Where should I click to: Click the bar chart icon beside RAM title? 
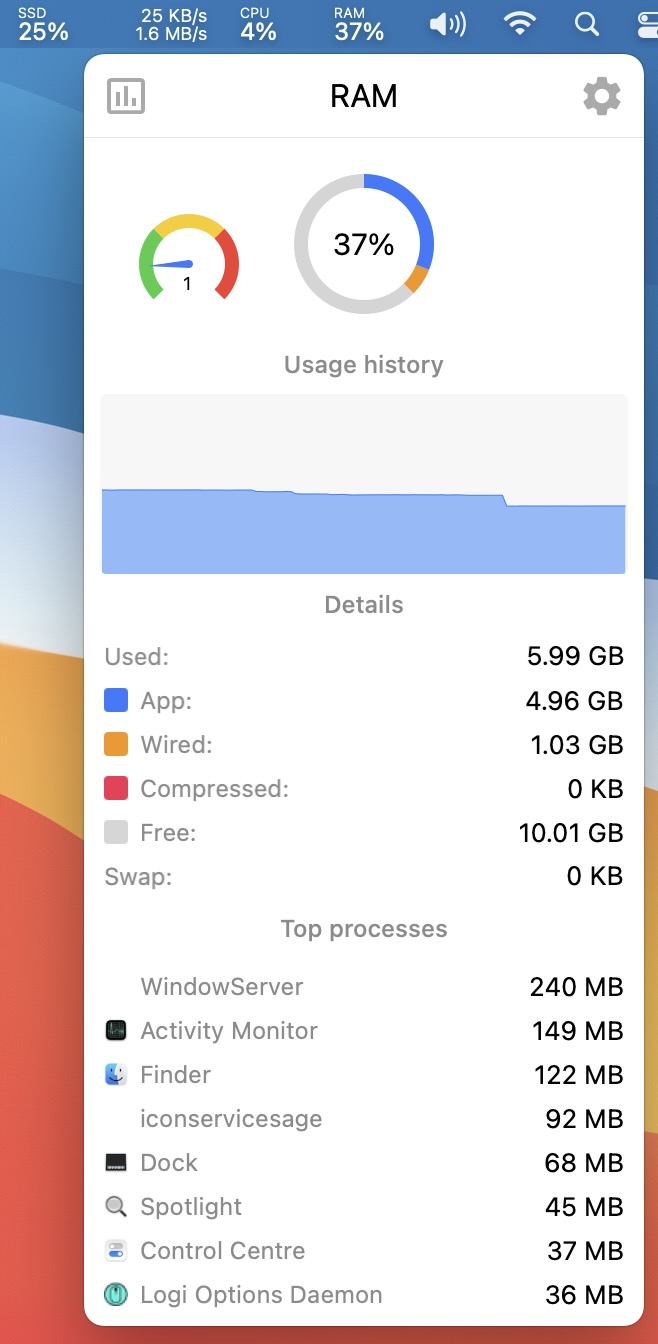tap(126, 96)
